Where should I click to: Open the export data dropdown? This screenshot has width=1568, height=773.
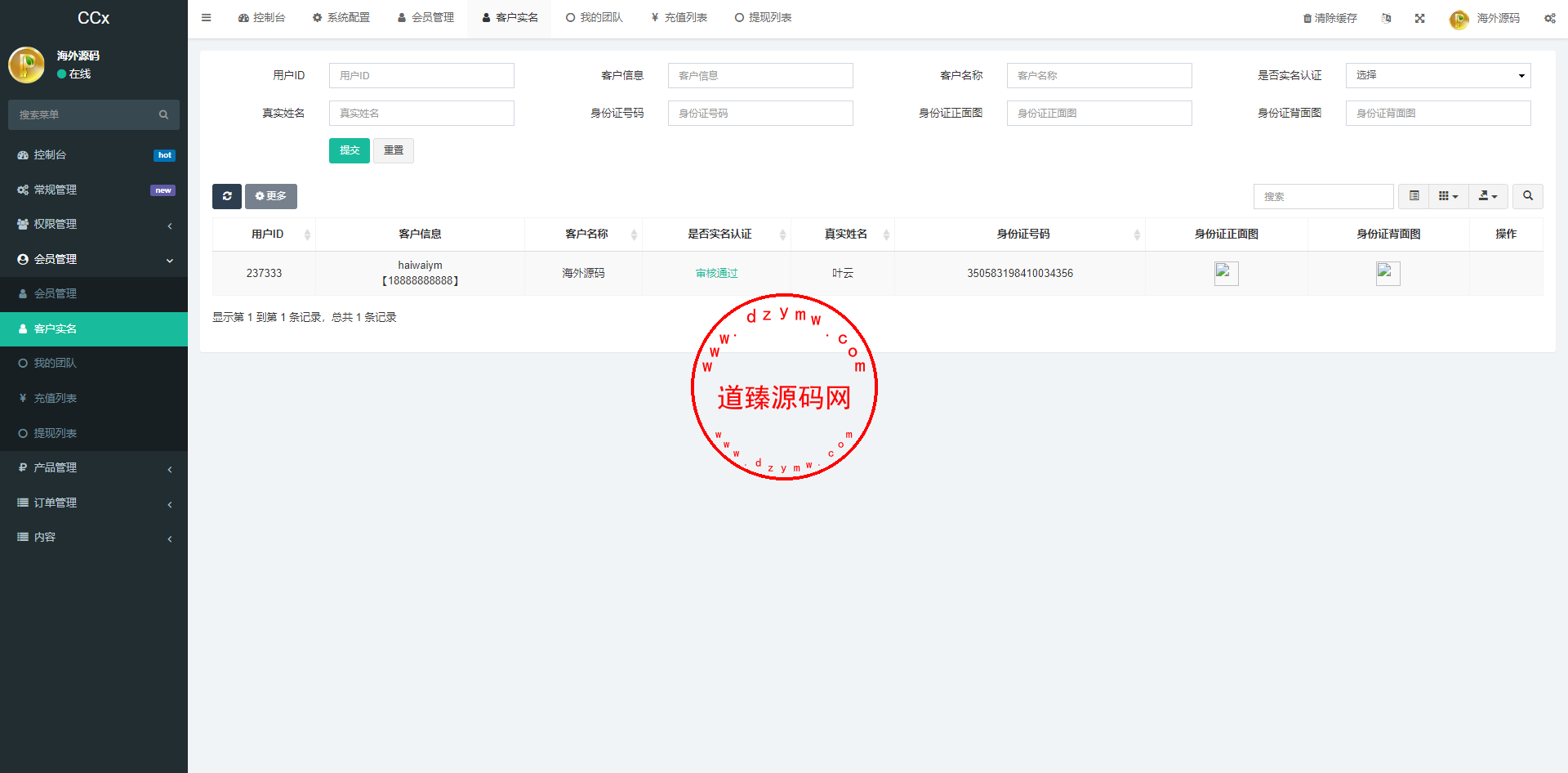pos(1488,196)
